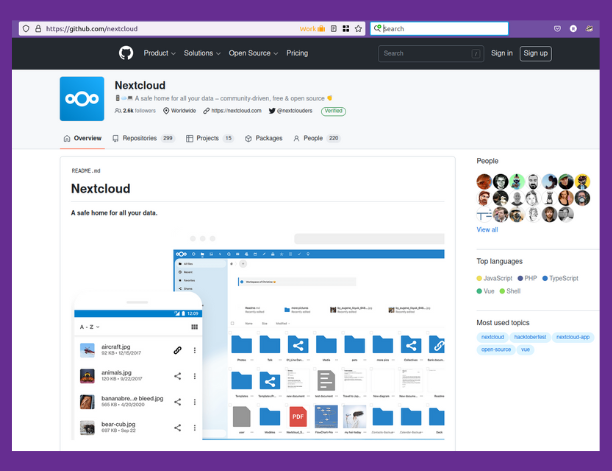The width and height of the screenshot is (612, 471).
Task: Click the padlock site security icon
Action: coord(38,28)
